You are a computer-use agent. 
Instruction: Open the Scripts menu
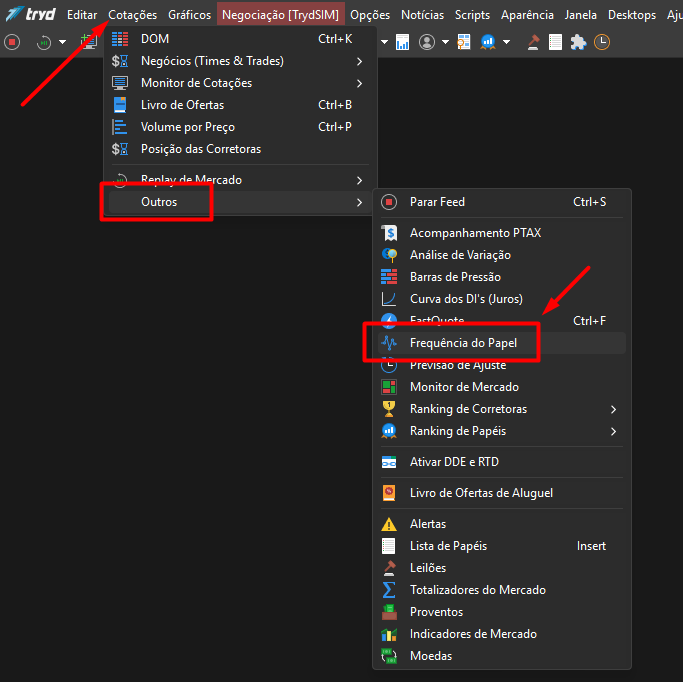(472, 15)
